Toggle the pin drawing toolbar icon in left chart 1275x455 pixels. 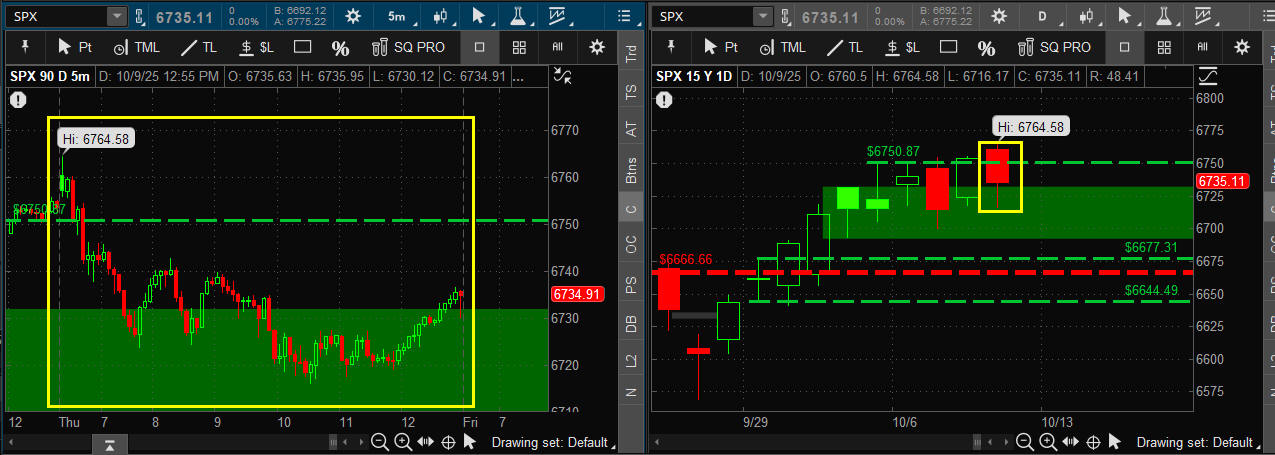click(x=23, y=47)
